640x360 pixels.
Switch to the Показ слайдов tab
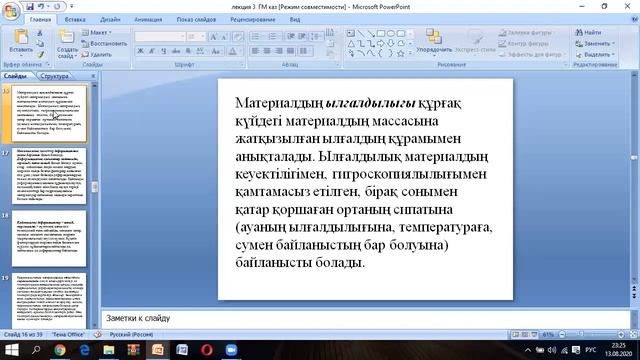[196, 20]
